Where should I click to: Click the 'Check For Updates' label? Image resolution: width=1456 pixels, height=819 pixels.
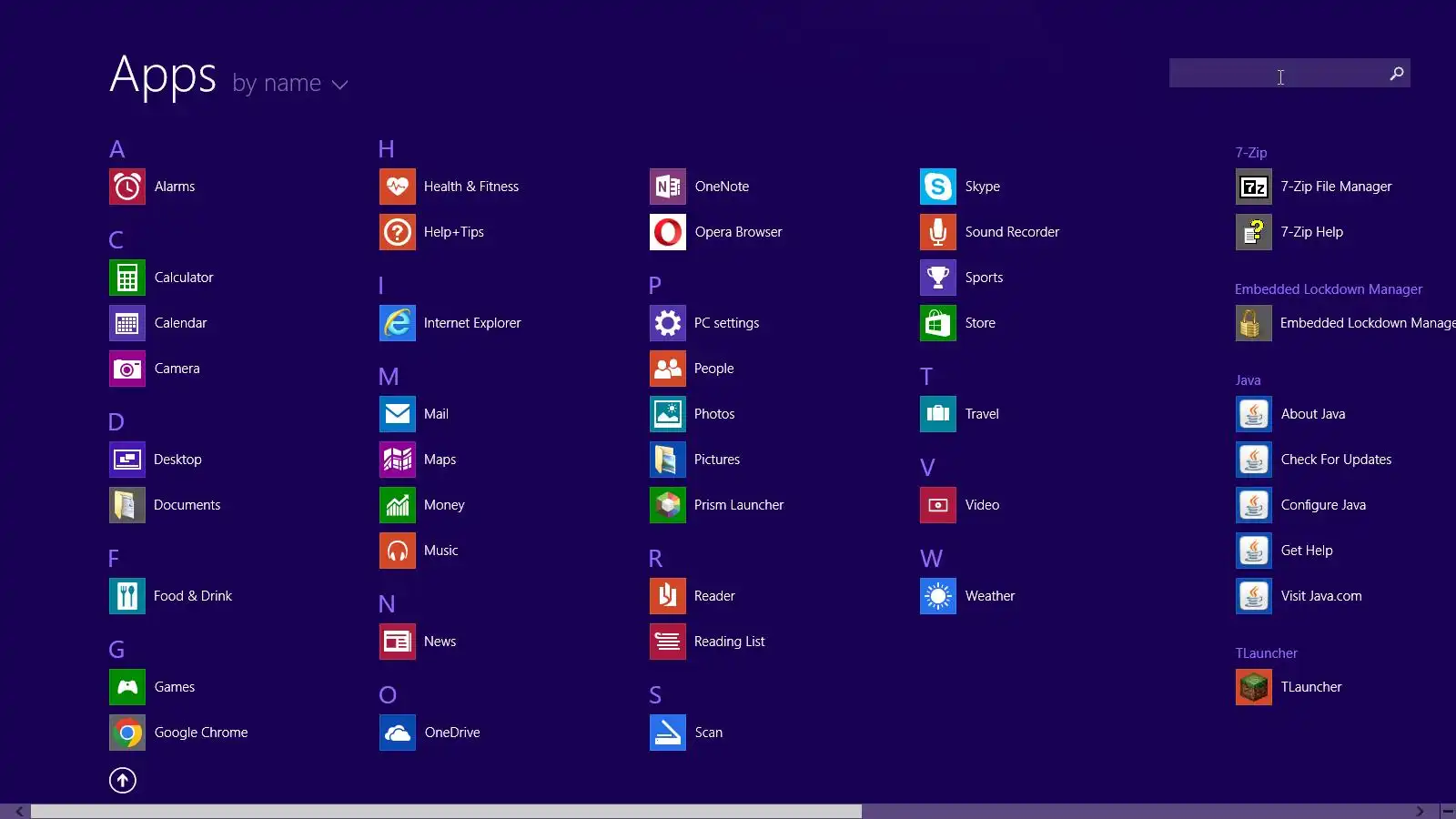pos(1336,460)
